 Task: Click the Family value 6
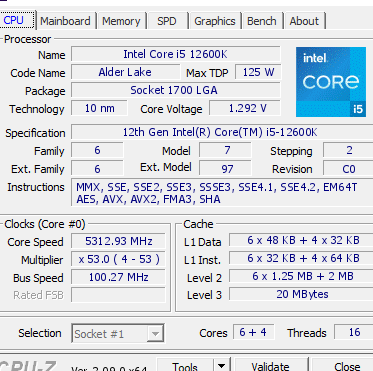tap(97, 150)
